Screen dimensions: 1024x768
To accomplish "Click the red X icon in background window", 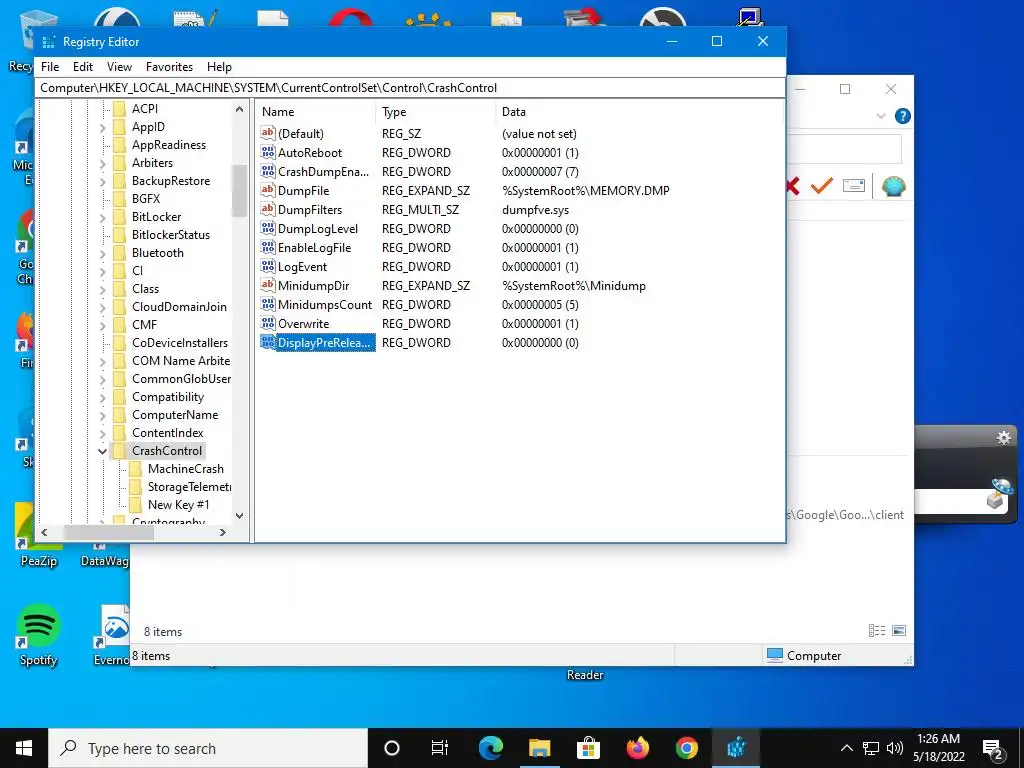I will pyautogui.click(x=793, y=186).
